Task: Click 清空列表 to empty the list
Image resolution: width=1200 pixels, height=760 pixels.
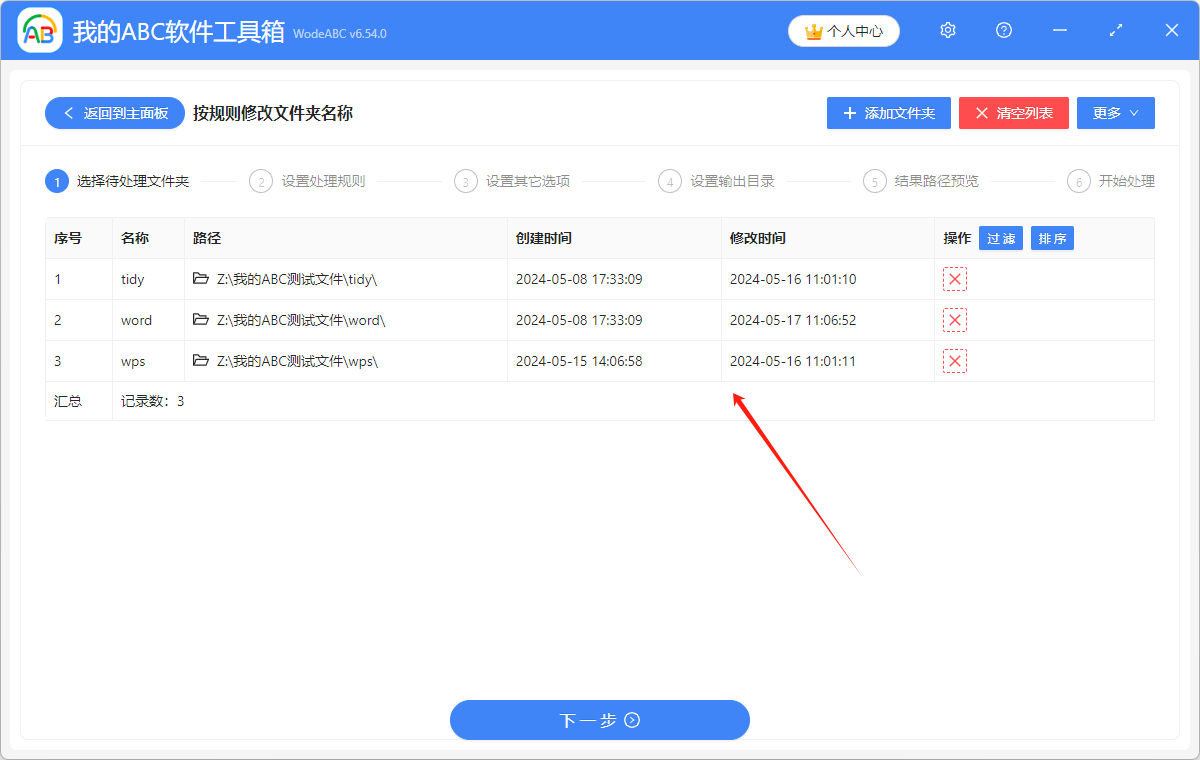Action: pyautogui.click(x=1013, y=112)
